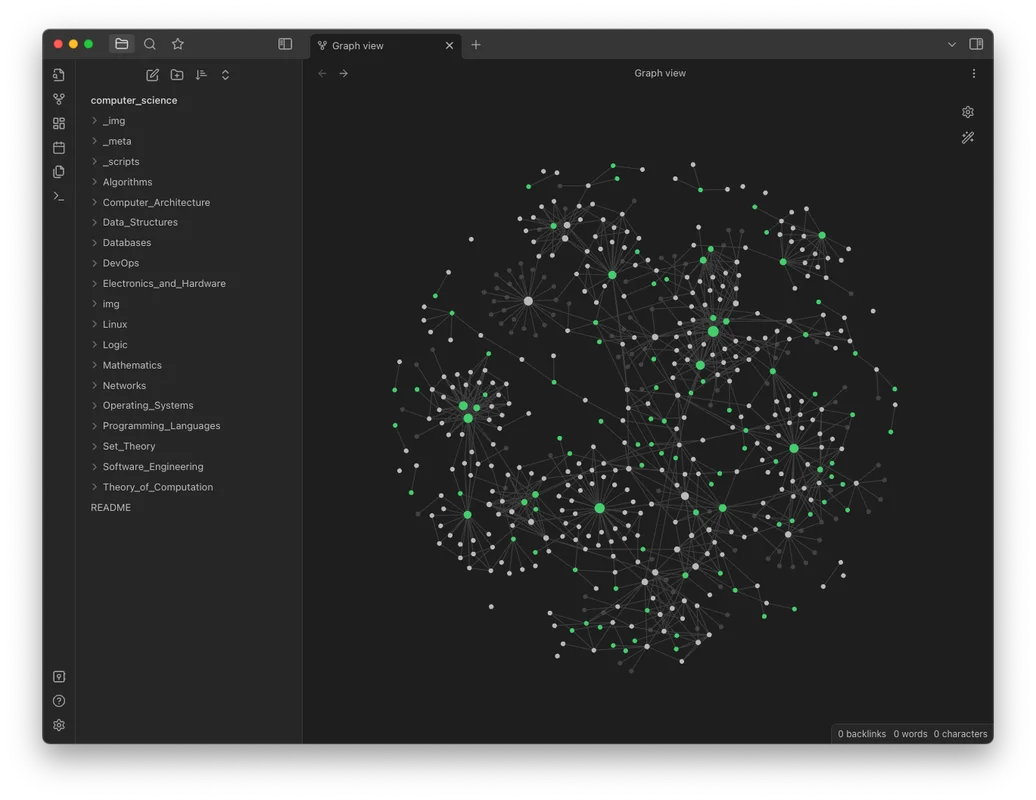The height and width of the screenshot is (800, 1036).
Task: Open the tab list dropdown arrow
Action: (x=951, y=44)
